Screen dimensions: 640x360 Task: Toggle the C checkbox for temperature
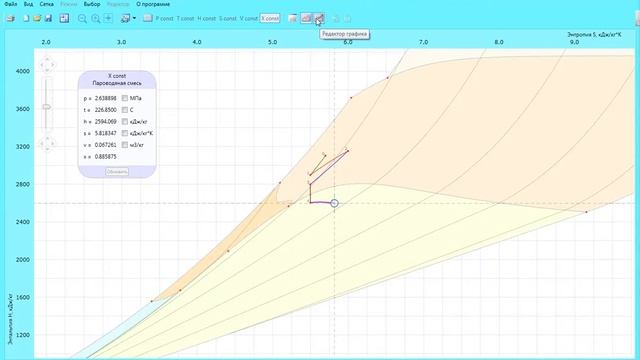click(x=125, y=110)
